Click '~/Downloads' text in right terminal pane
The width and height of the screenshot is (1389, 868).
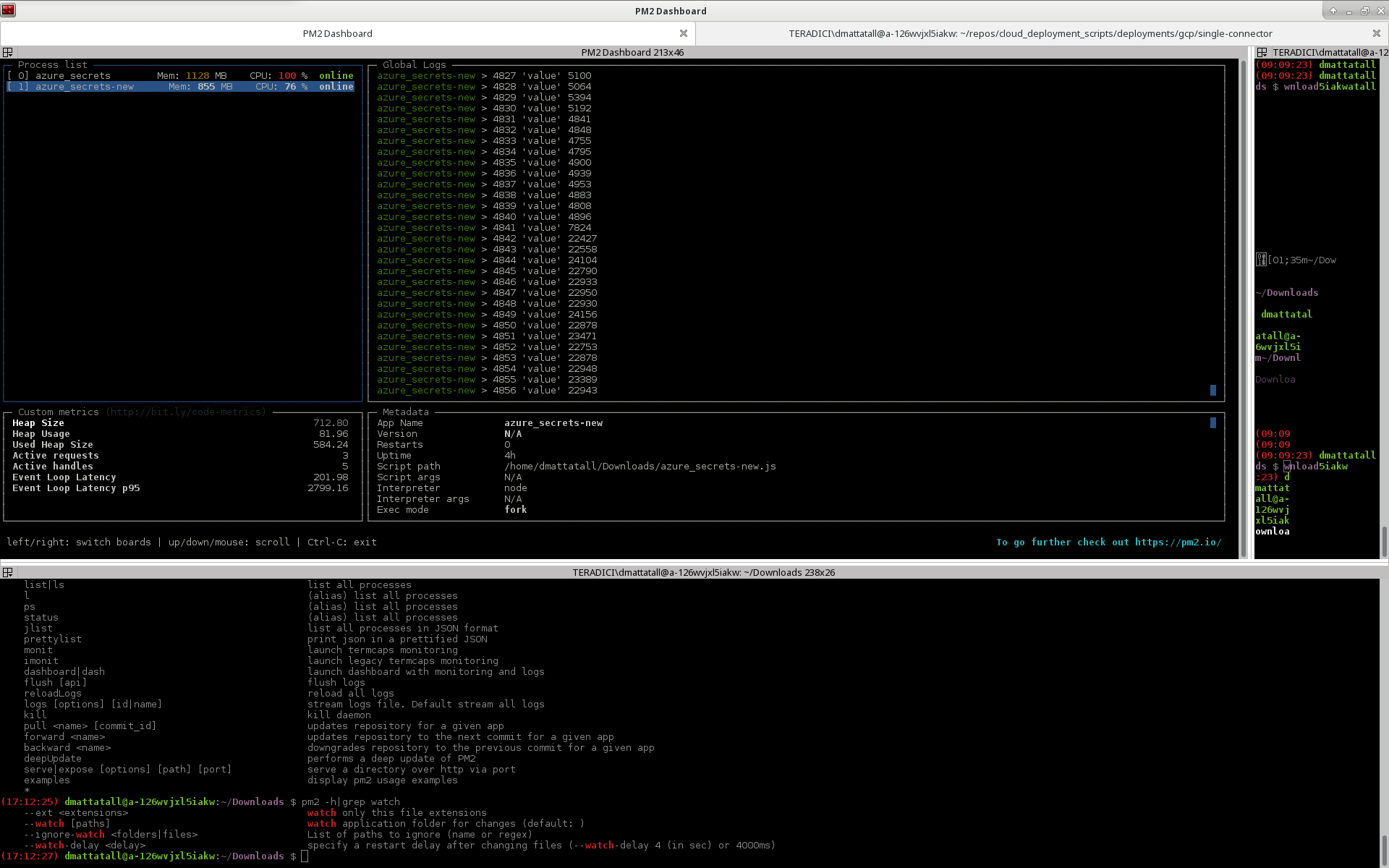pos(1287,292)
